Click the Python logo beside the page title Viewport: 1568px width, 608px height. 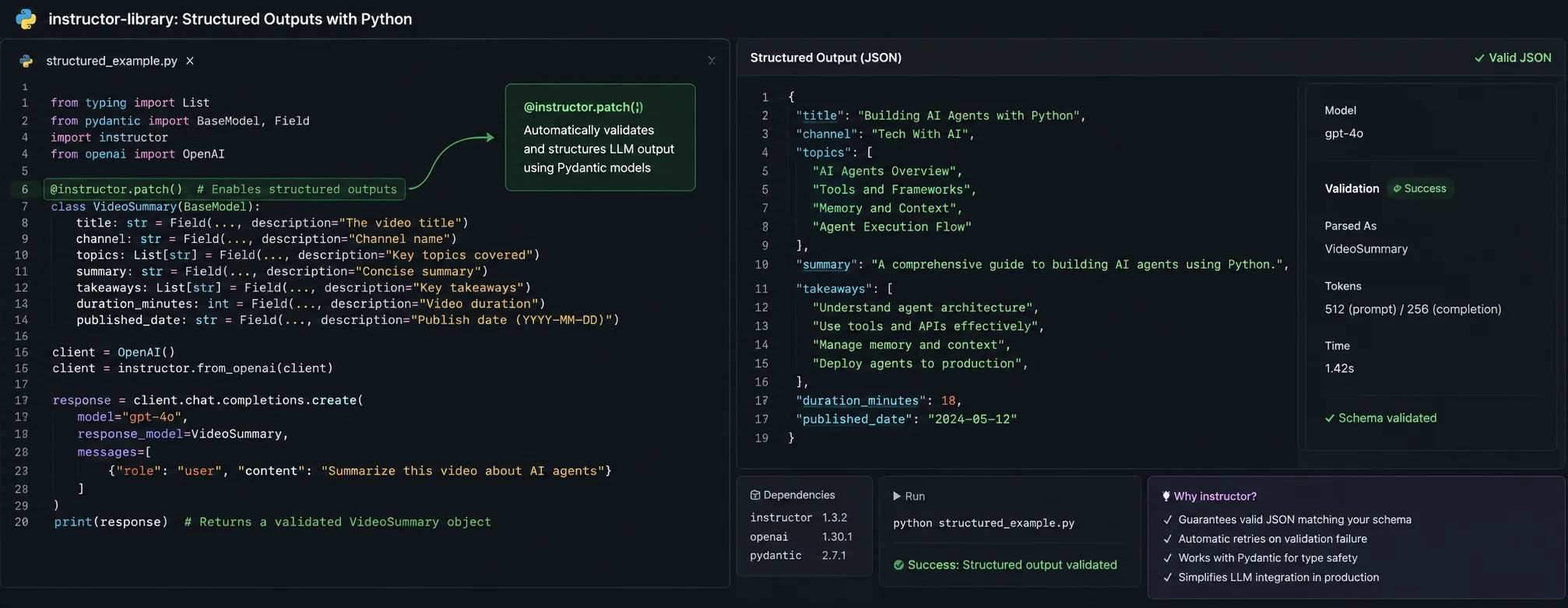click(x=26, y=19)
